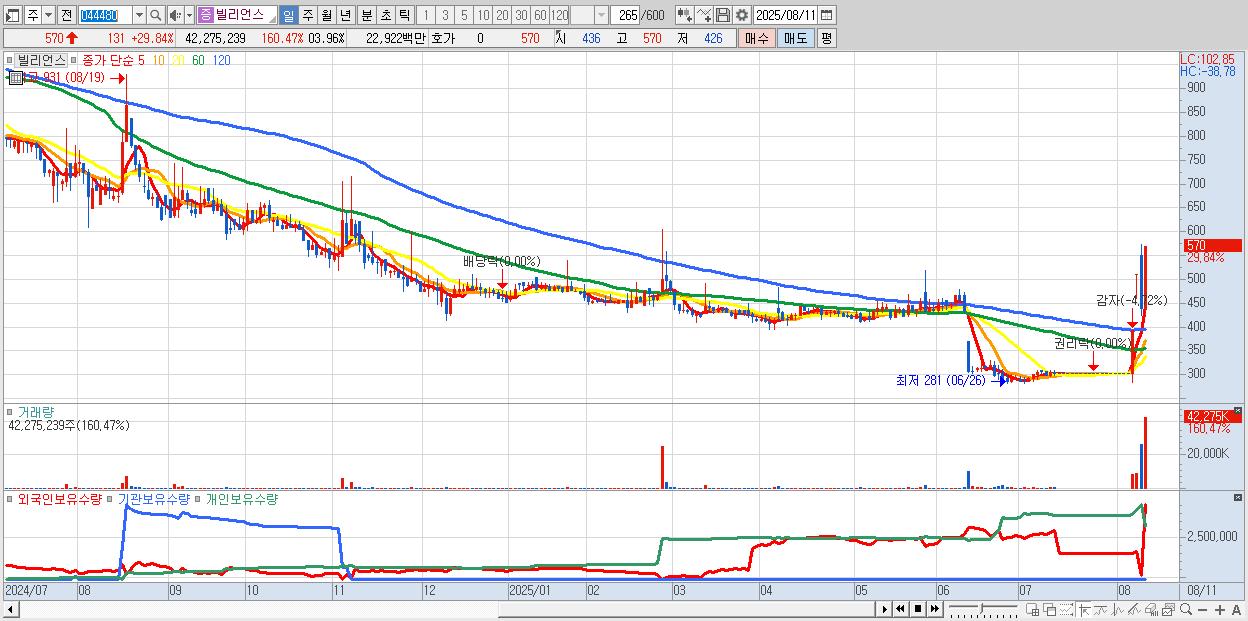
Task: Click the pencil drawing tool icon at bottom
Action: tap(1135, 609)
